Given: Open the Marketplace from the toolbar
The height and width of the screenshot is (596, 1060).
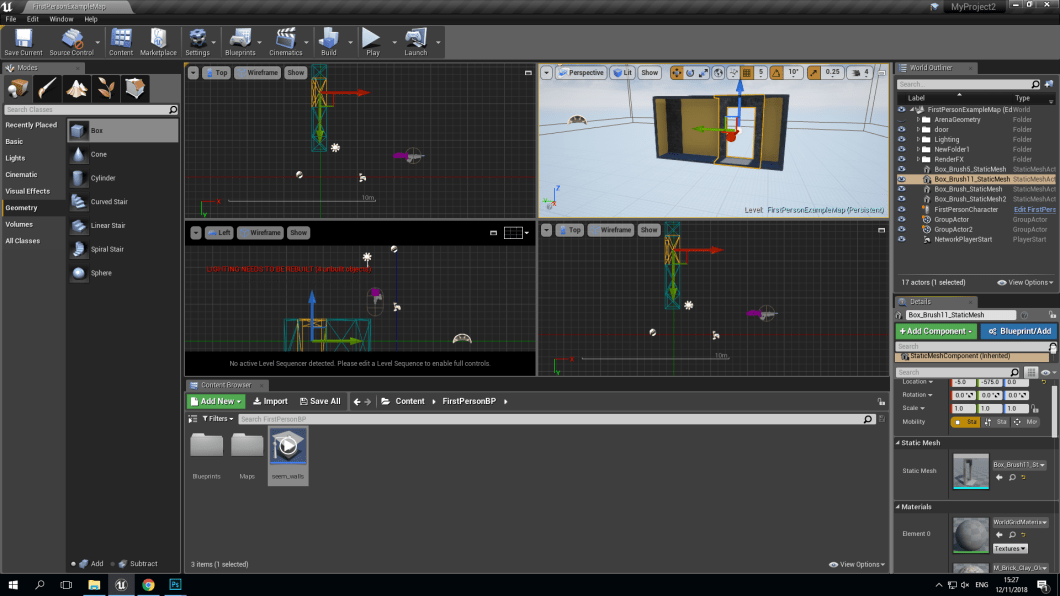Looking at the screenshot, I should coord(158,41).
